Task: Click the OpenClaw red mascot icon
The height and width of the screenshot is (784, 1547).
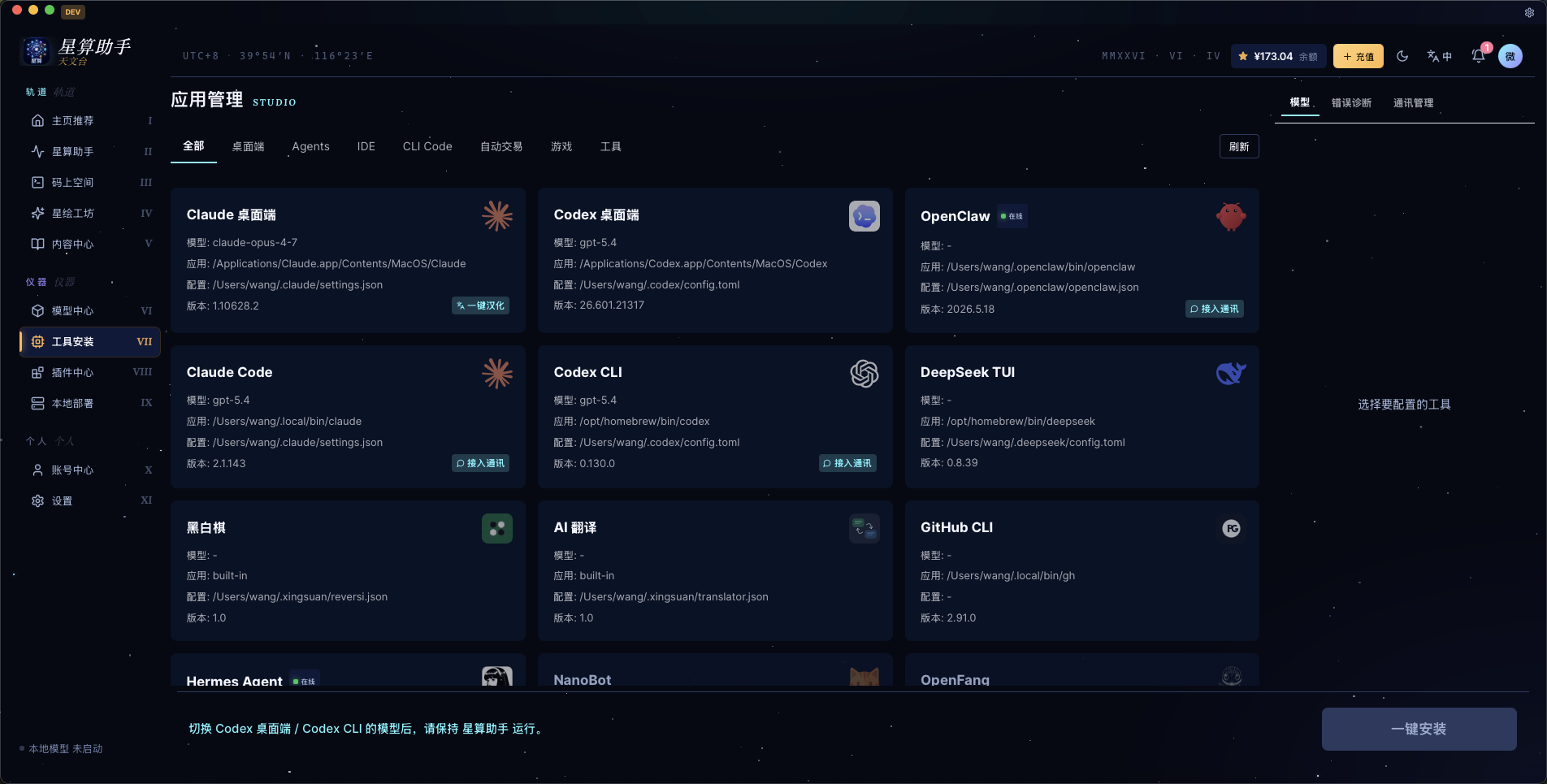Action: (x=1231, y=216)
